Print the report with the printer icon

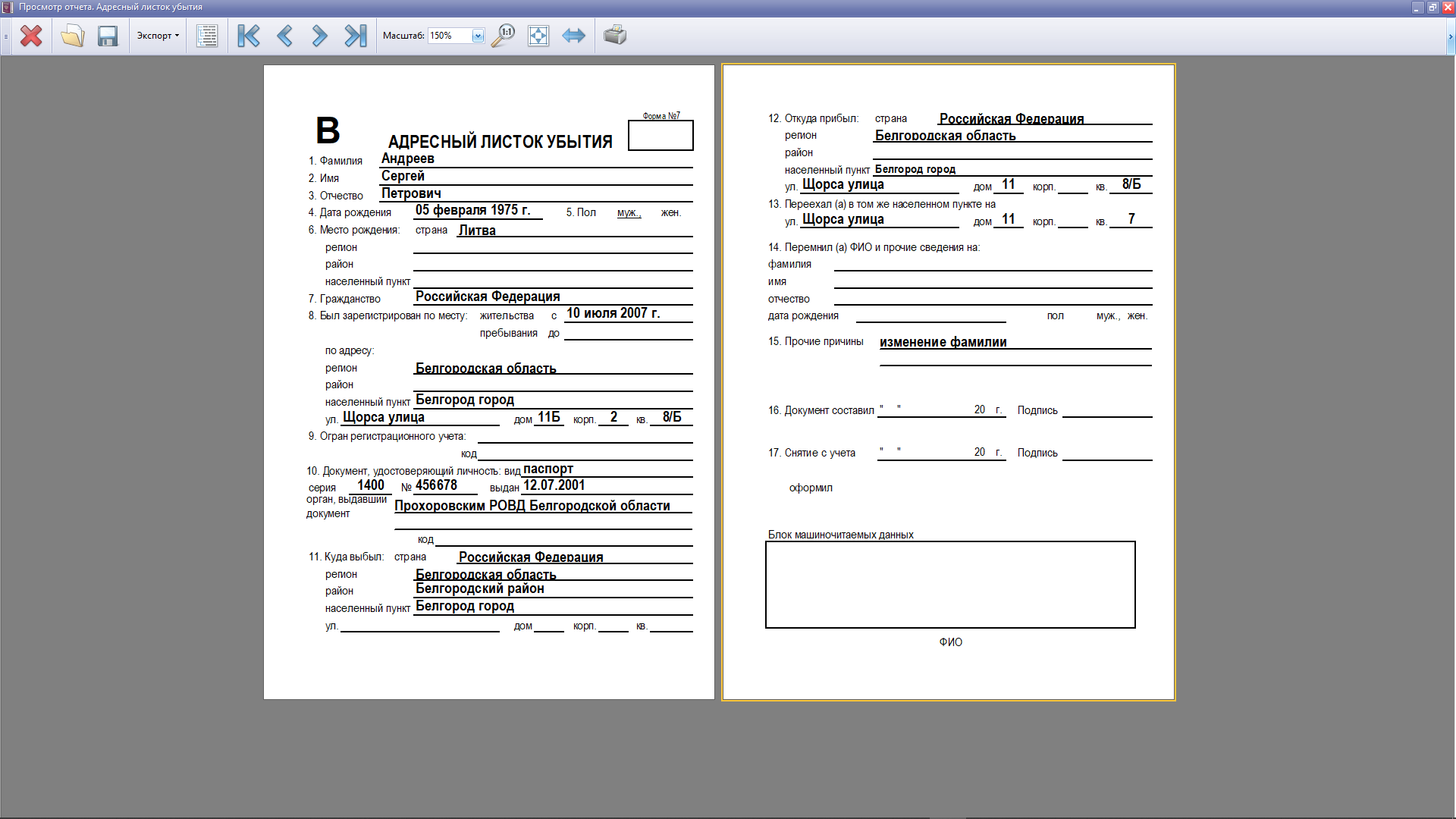[x=615, y=36]
